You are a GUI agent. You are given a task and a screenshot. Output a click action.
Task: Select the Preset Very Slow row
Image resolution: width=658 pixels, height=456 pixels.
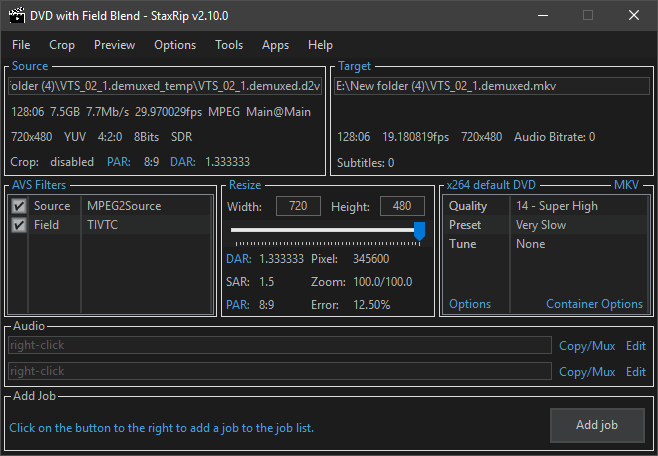(545, 225)
